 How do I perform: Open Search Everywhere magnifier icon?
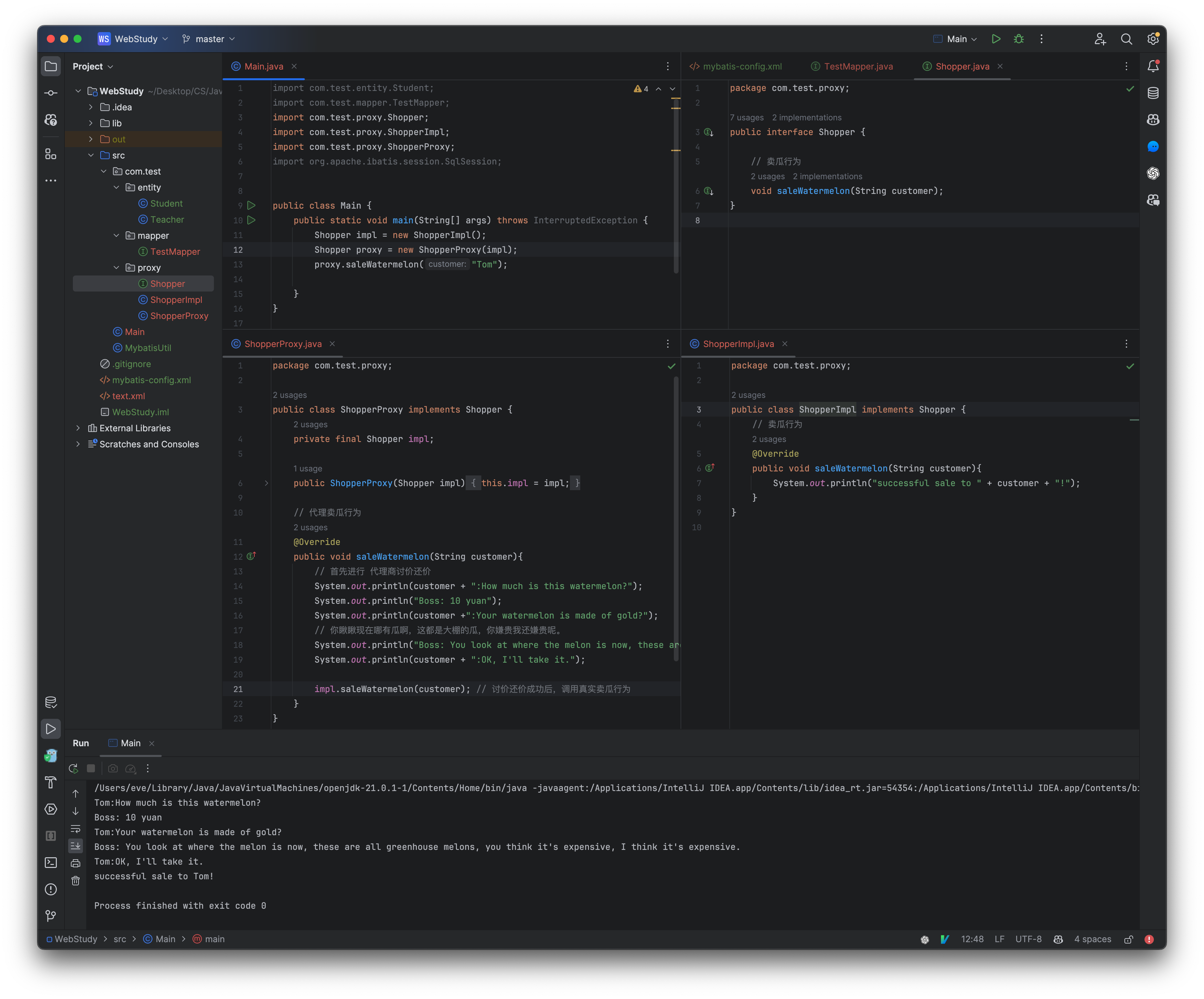1126,39
